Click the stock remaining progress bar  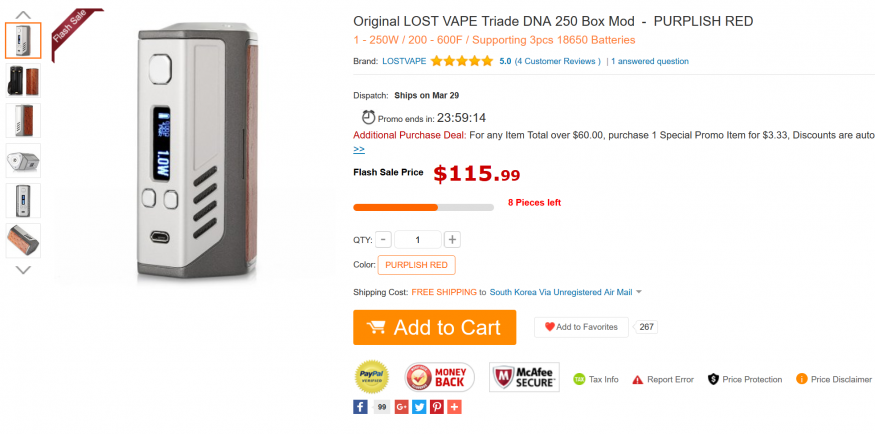pyautogui.click(x=423, y=207)
